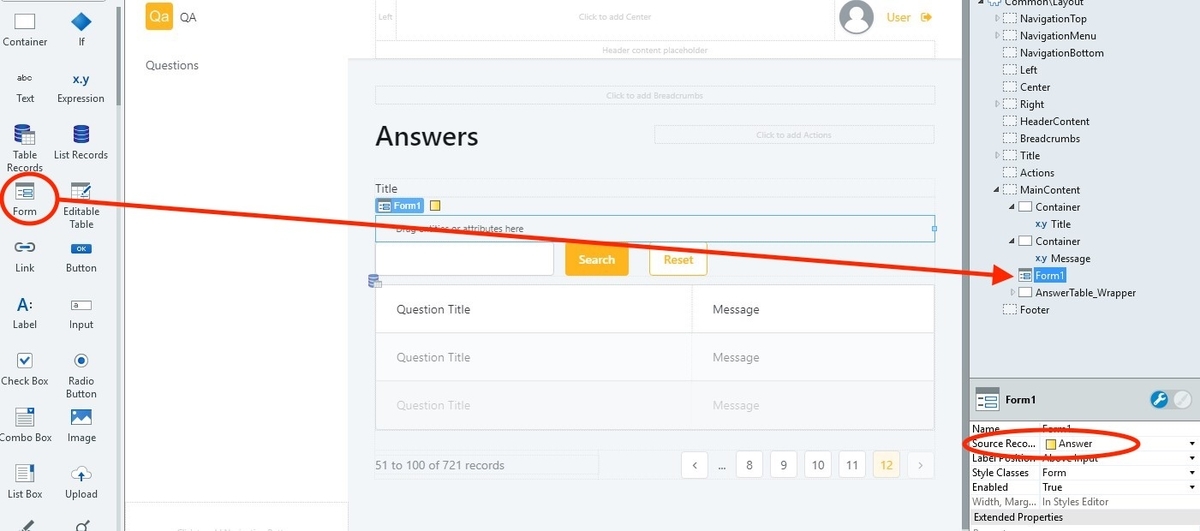Select the Footer placeholder in tree
Image resolution: width=1200 pixels, height=531 pixels.
point(1035,309)
